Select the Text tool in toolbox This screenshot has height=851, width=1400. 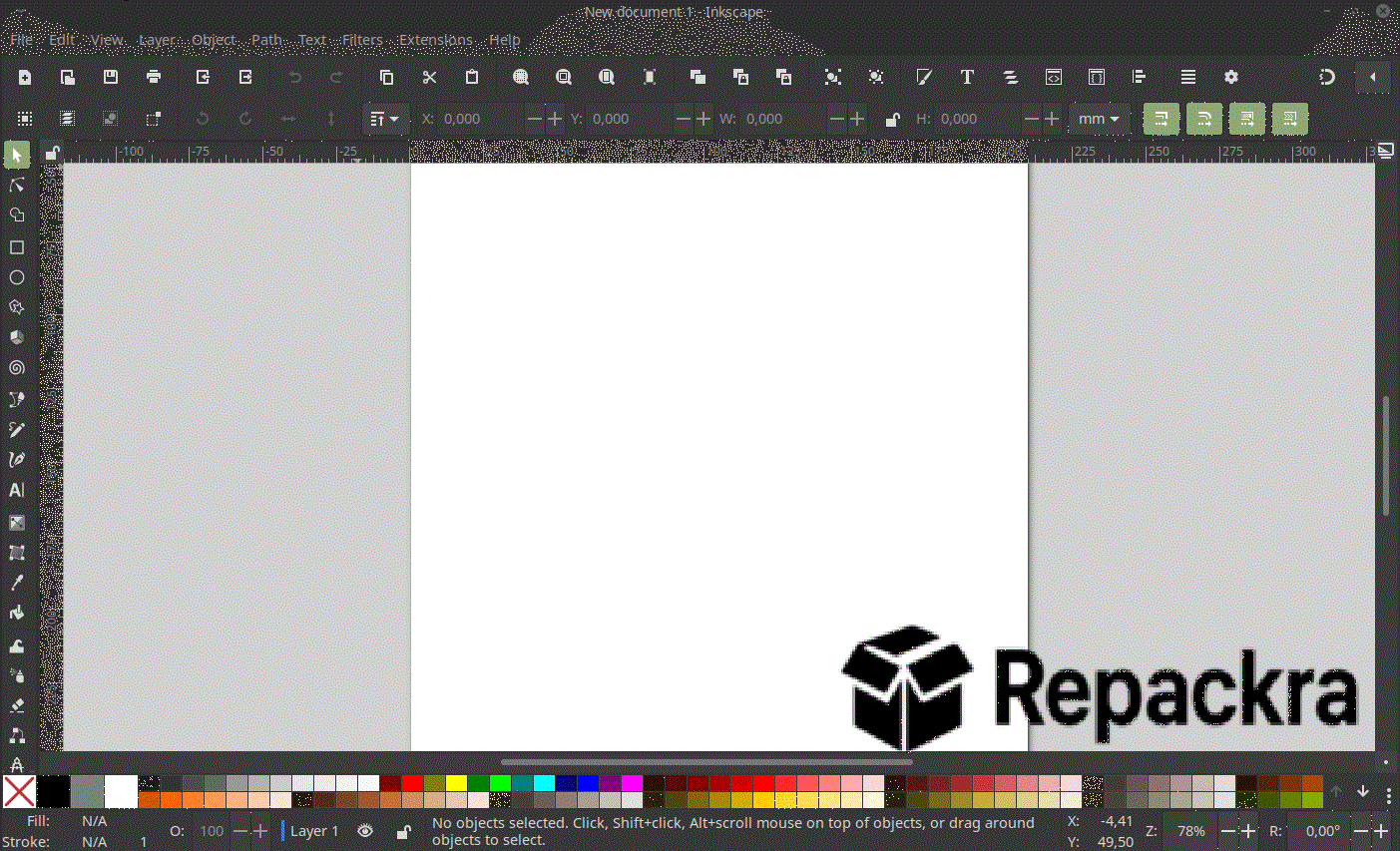click(17, 490)
